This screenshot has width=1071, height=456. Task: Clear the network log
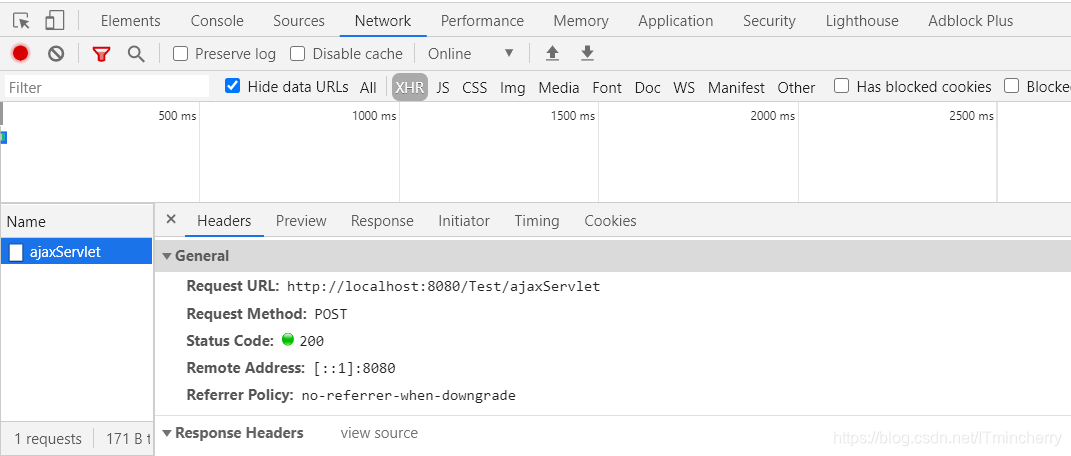[x=56, y=54]
